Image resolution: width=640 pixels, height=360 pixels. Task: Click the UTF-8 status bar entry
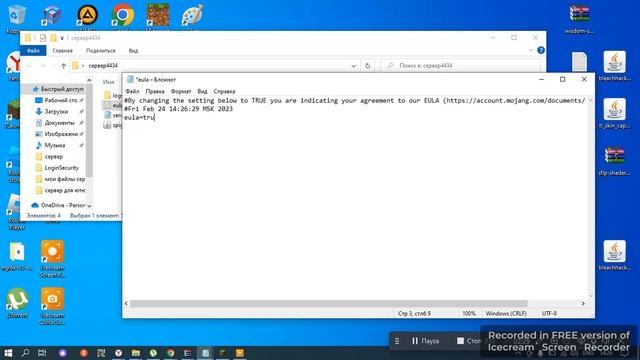tap(549, 313)
